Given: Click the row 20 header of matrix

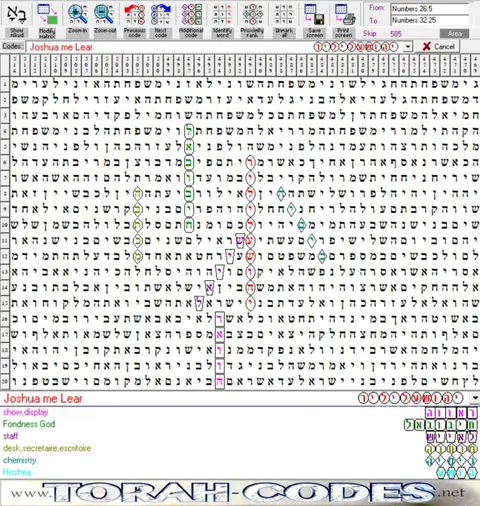Looking at the screenshot, I should 5,381.
